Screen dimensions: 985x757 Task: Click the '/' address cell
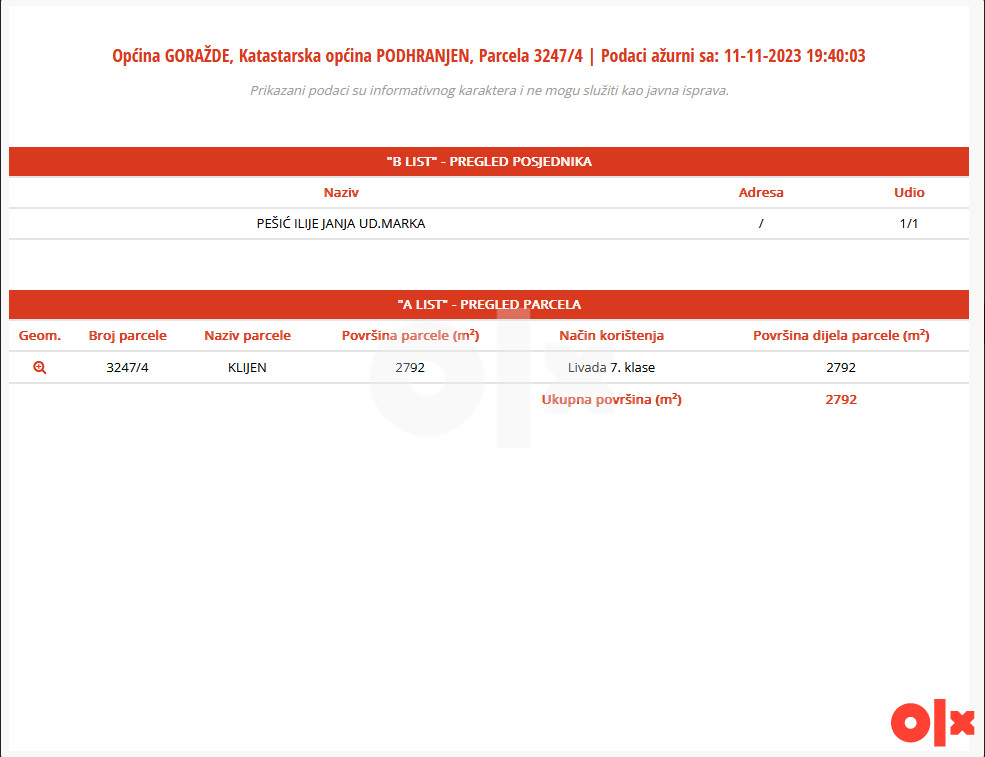click(761, 224)
